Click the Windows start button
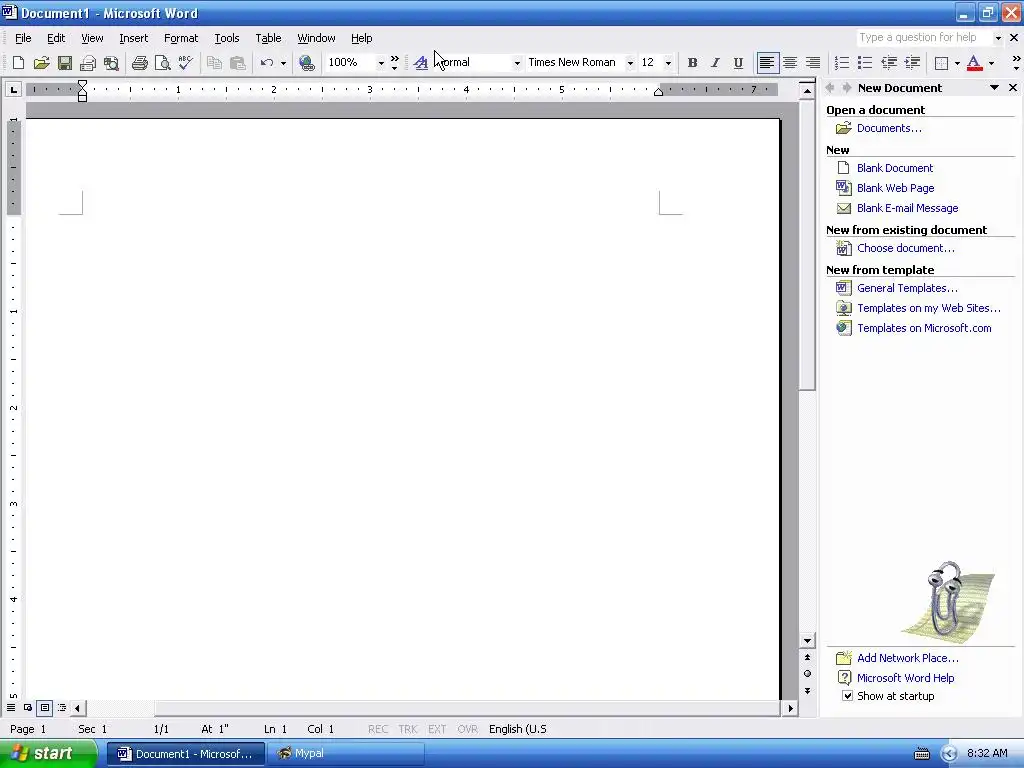The width and height of the screenshot is (1024, 768). (x=48, y=754)
